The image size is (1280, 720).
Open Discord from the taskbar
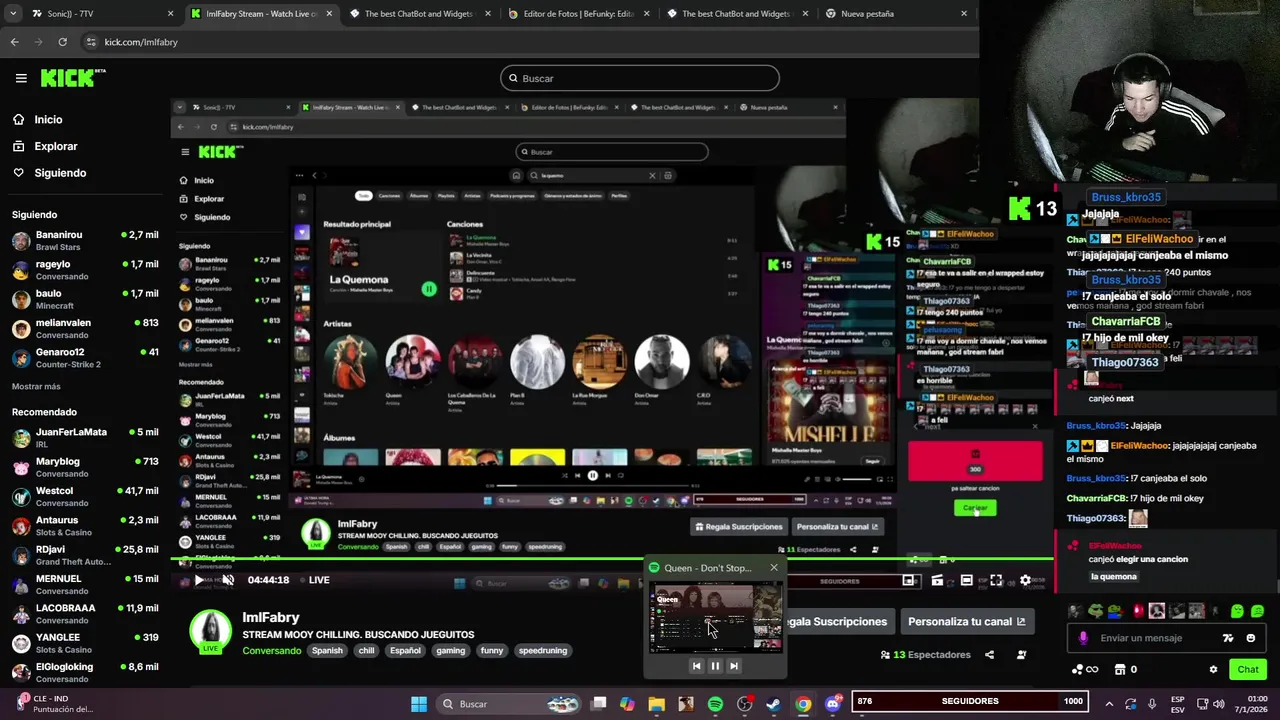(x=832, y=704)
